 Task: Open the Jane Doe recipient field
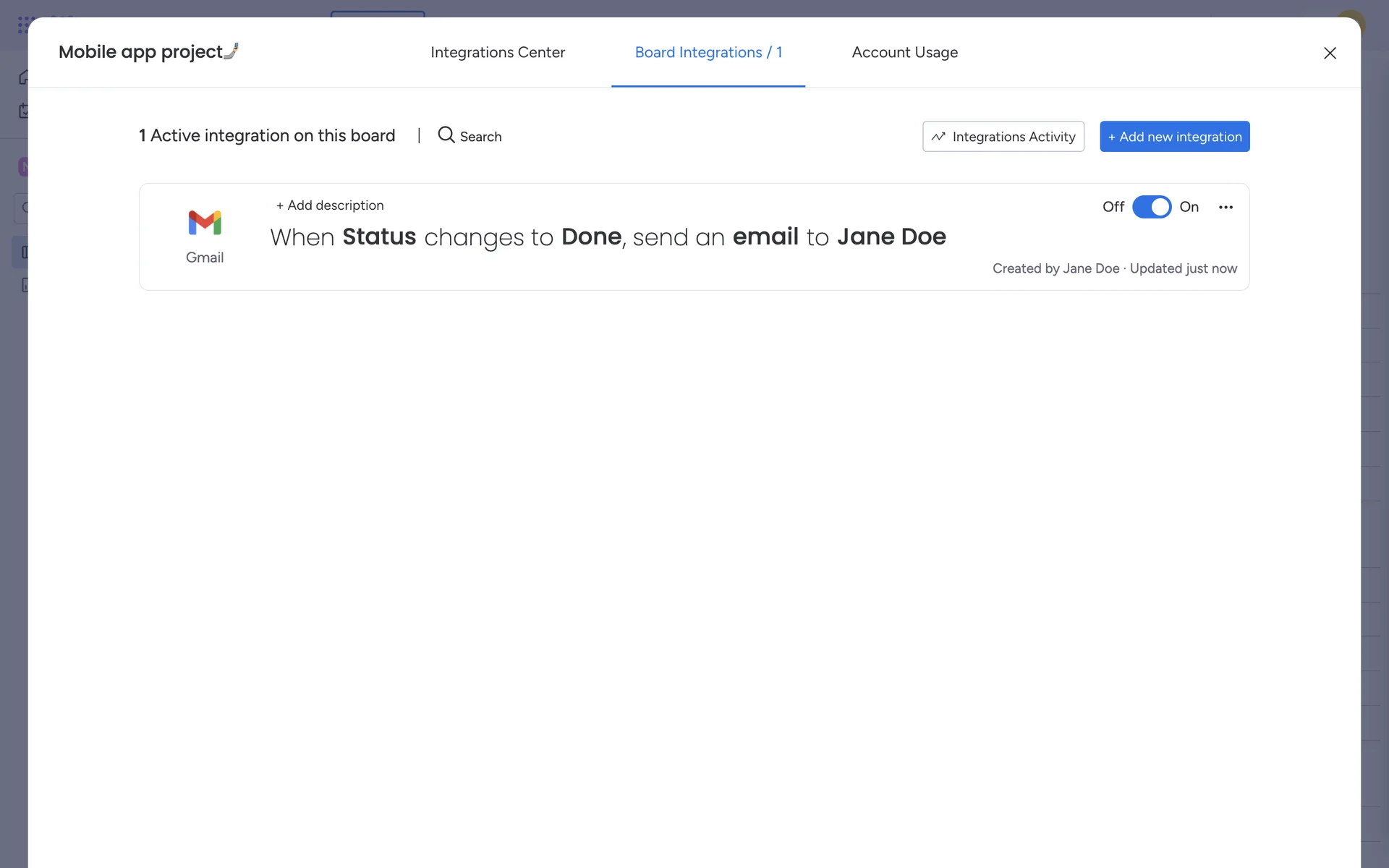(x=891, y=237)
